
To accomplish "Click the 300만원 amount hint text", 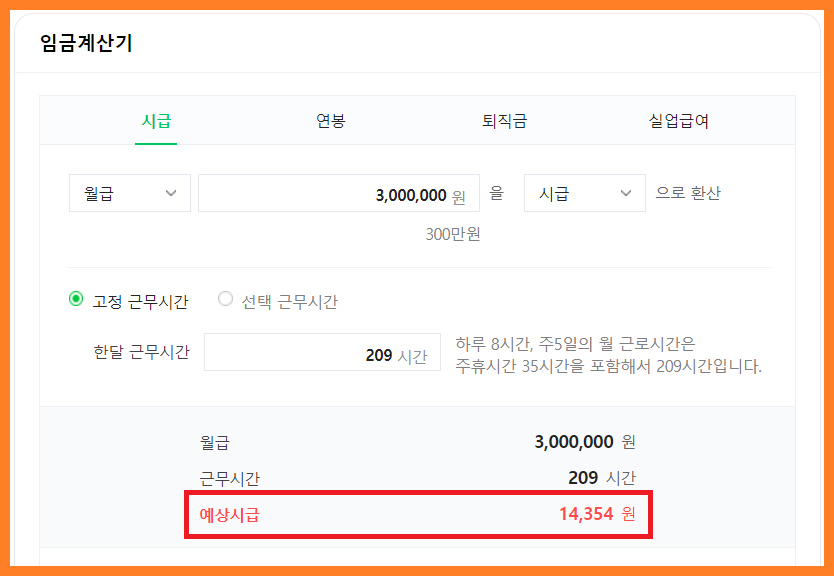I will (453, 234).
